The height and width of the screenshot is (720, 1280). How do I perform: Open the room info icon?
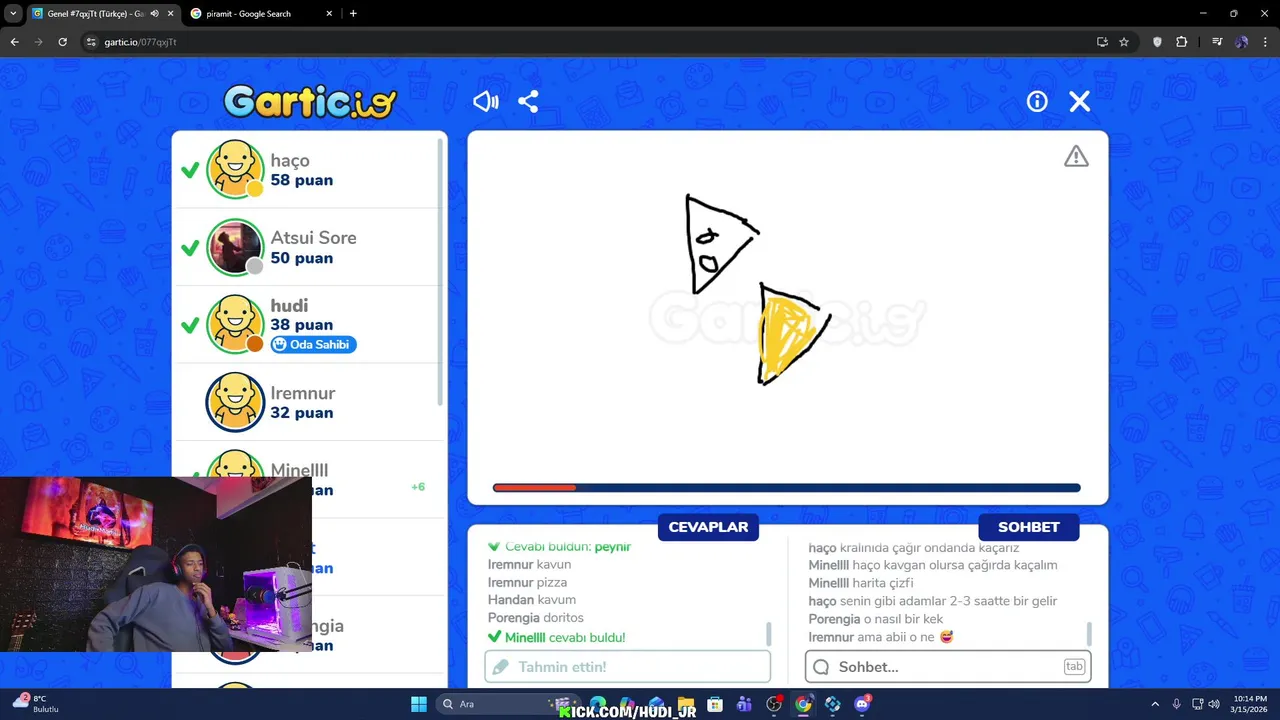click(1037, 101)
